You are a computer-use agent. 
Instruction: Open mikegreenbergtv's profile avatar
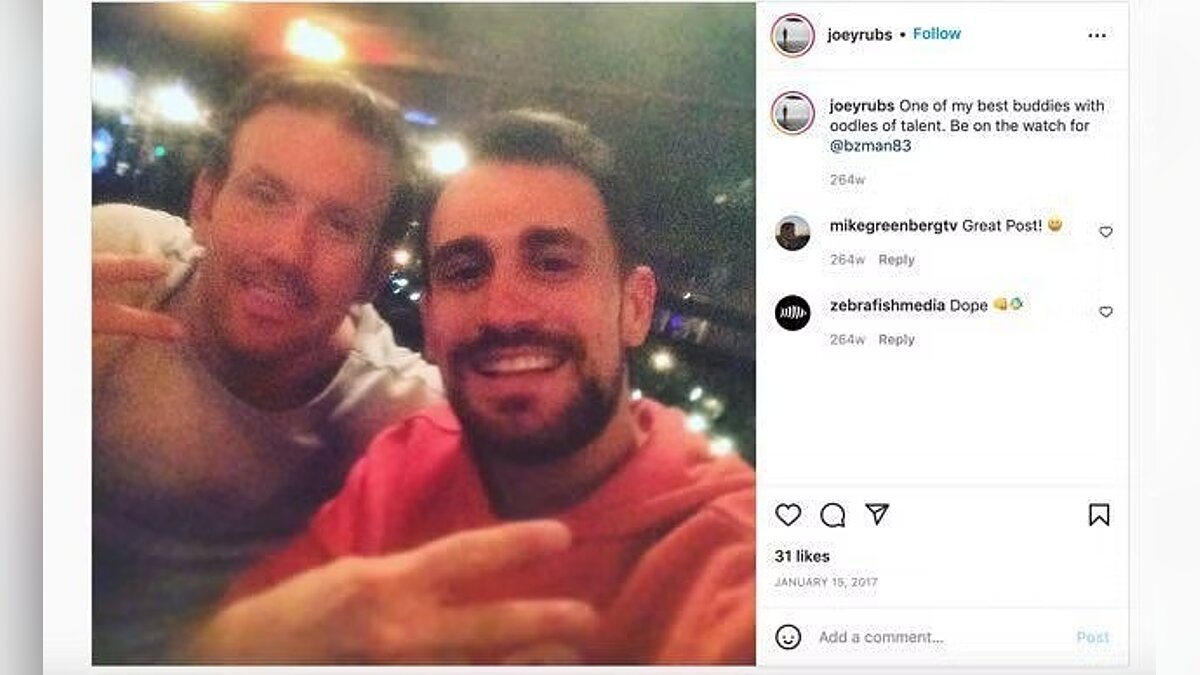click(792, 233)
